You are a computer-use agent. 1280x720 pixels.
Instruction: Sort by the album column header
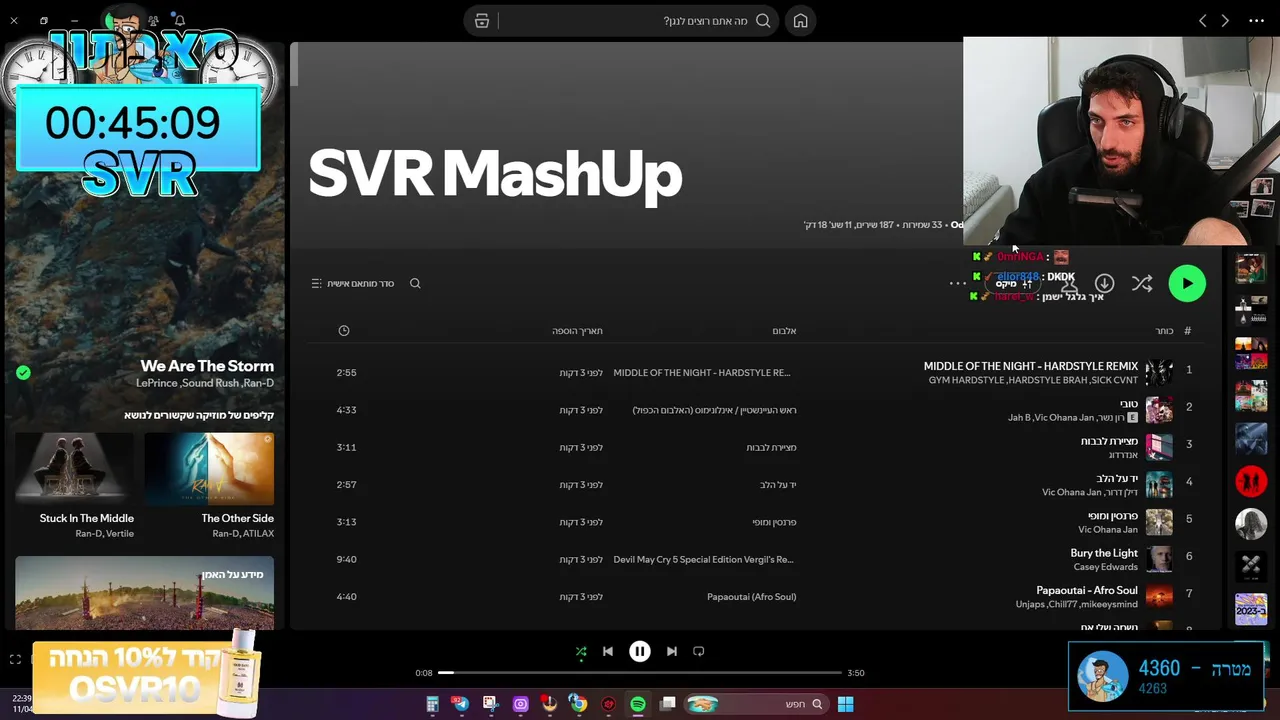tap(784, 331)
